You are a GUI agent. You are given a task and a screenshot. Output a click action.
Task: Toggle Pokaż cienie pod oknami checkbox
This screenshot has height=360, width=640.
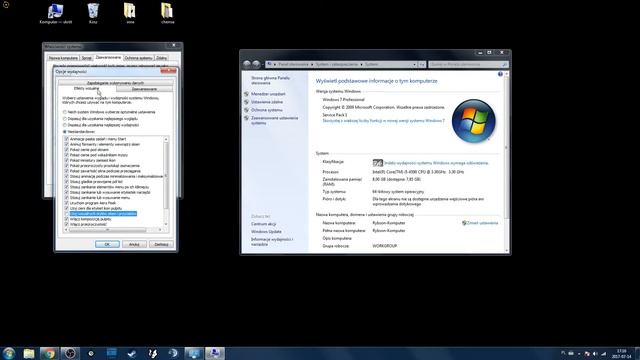[67, 150]
